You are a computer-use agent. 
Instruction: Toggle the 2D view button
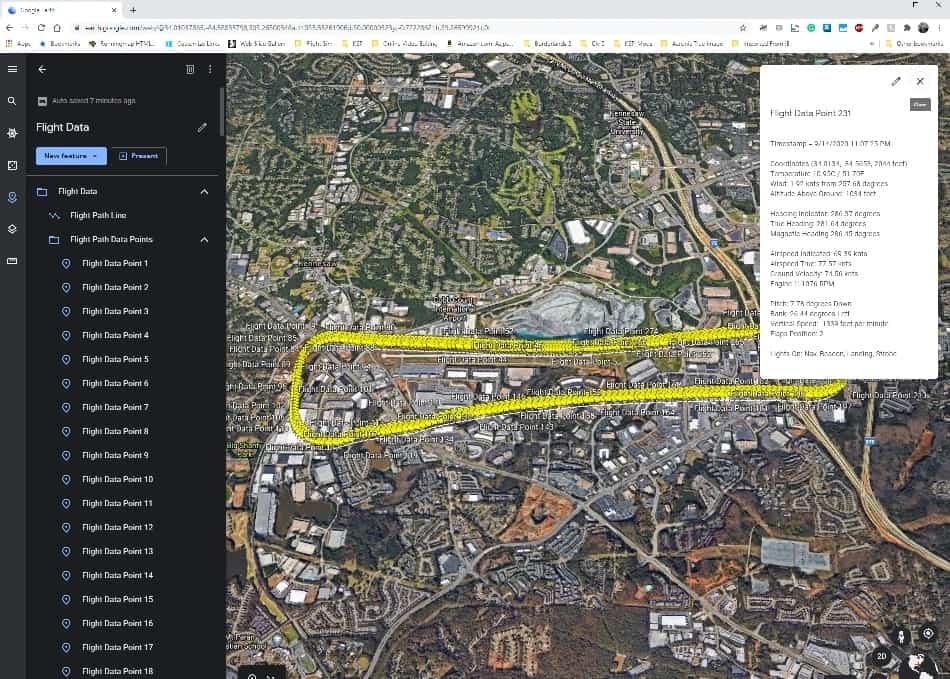[881, 656]
